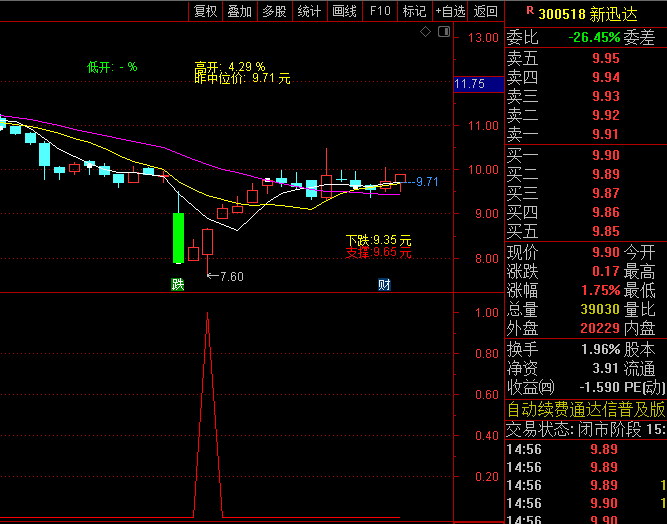Select the 多股 multi-stock view
The width and height of the screenshot is (667, 524).
coord(275,11)
